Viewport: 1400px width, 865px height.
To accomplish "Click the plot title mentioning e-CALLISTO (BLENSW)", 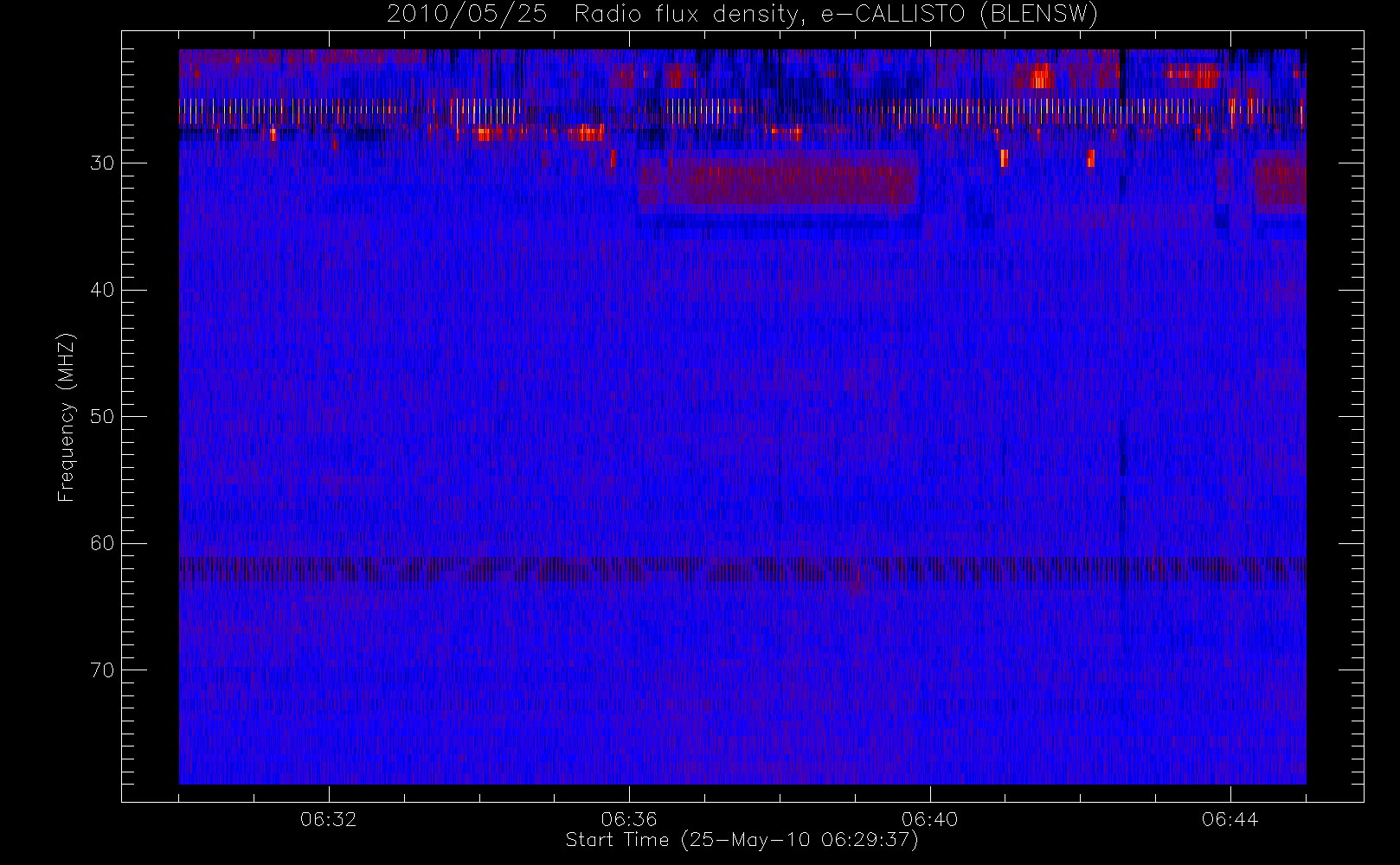I will [x=742, y=15].
